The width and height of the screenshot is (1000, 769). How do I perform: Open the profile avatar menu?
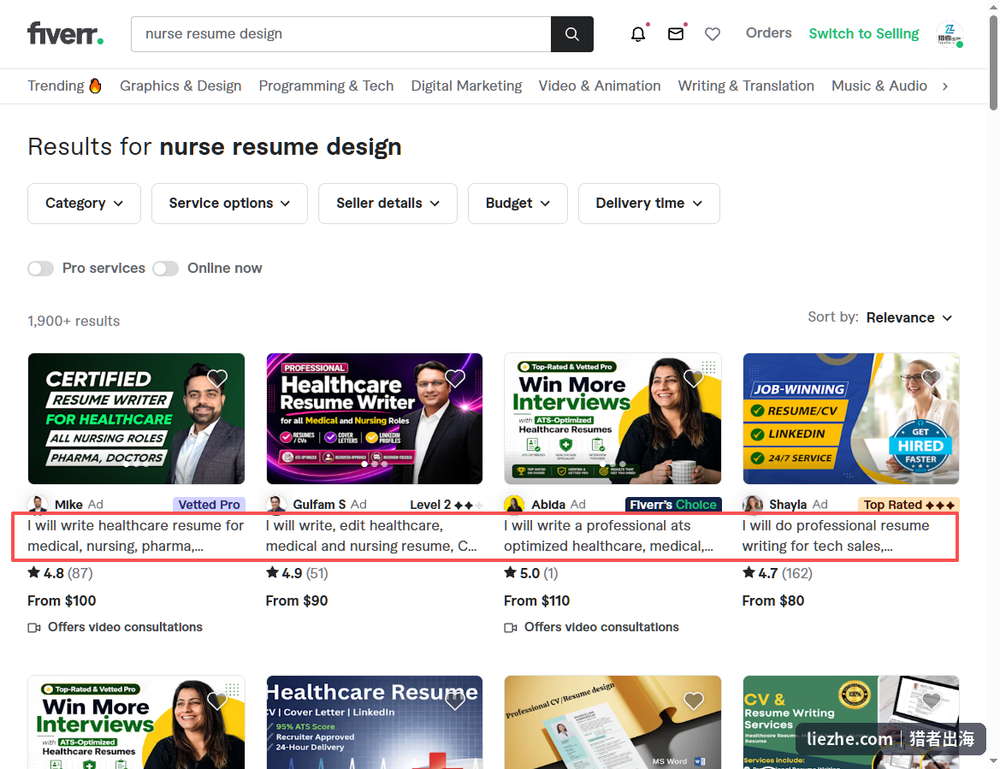pyautogui.click(x=950, y=34)
